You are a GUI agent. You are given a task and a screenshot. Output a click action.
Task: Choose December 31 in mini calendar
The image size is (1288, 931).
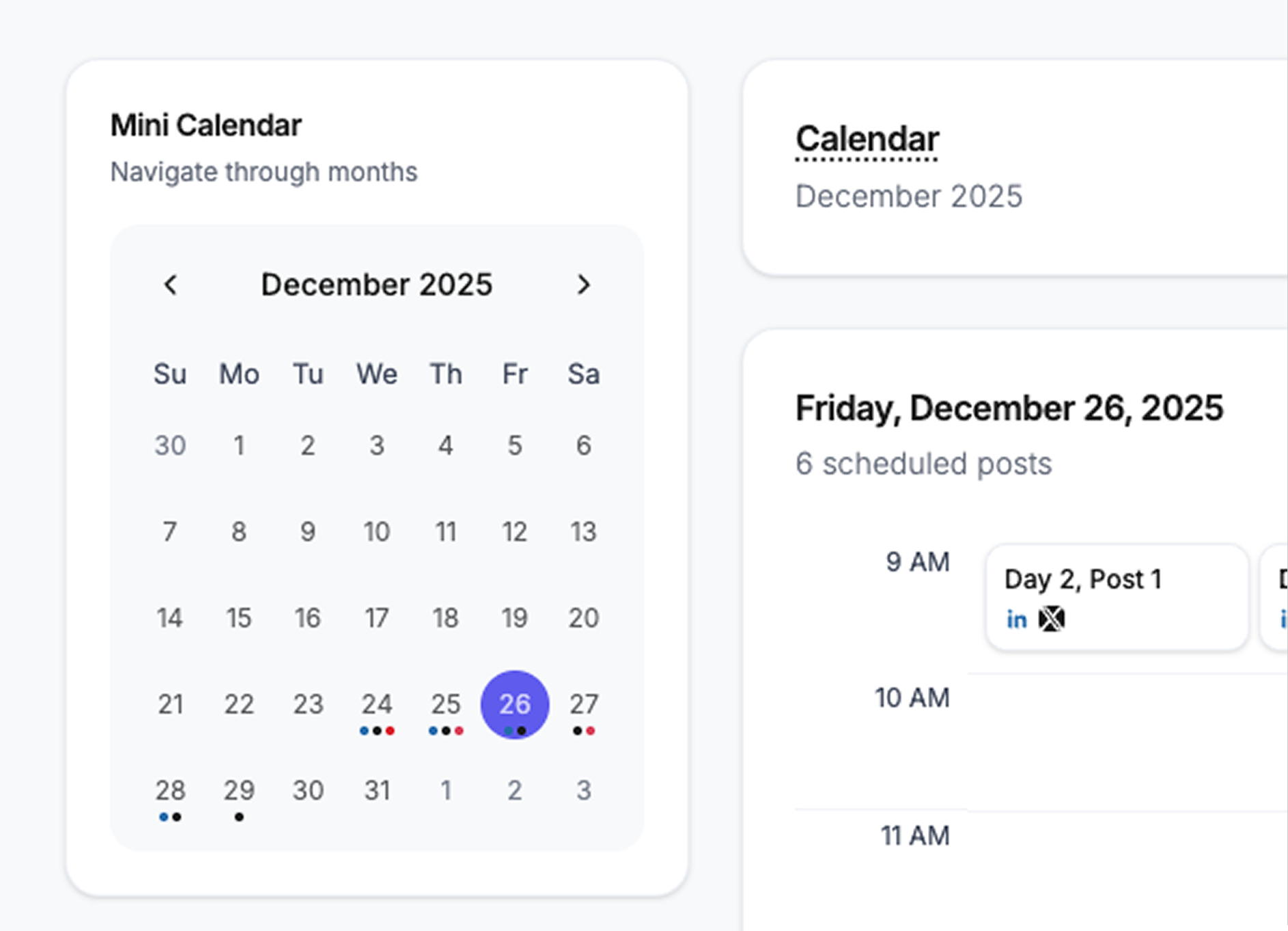coord(377,790)
